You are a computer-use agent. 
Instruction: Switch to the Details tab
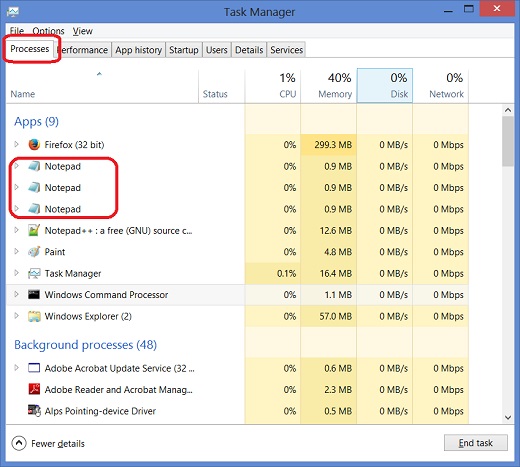coord(249,50)
